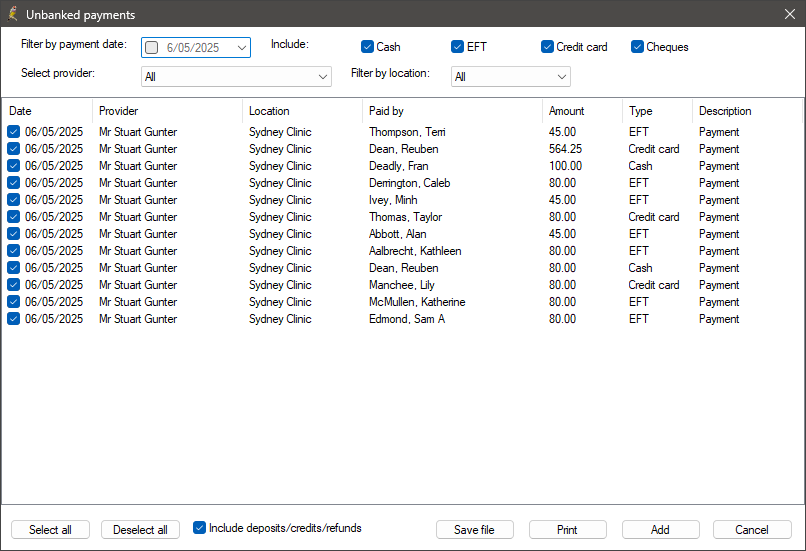Image resolution: width=806 pixels, height=551 pixels.
Task: Enable the payment date filter checkbox
Action: (x=152, y=48)
